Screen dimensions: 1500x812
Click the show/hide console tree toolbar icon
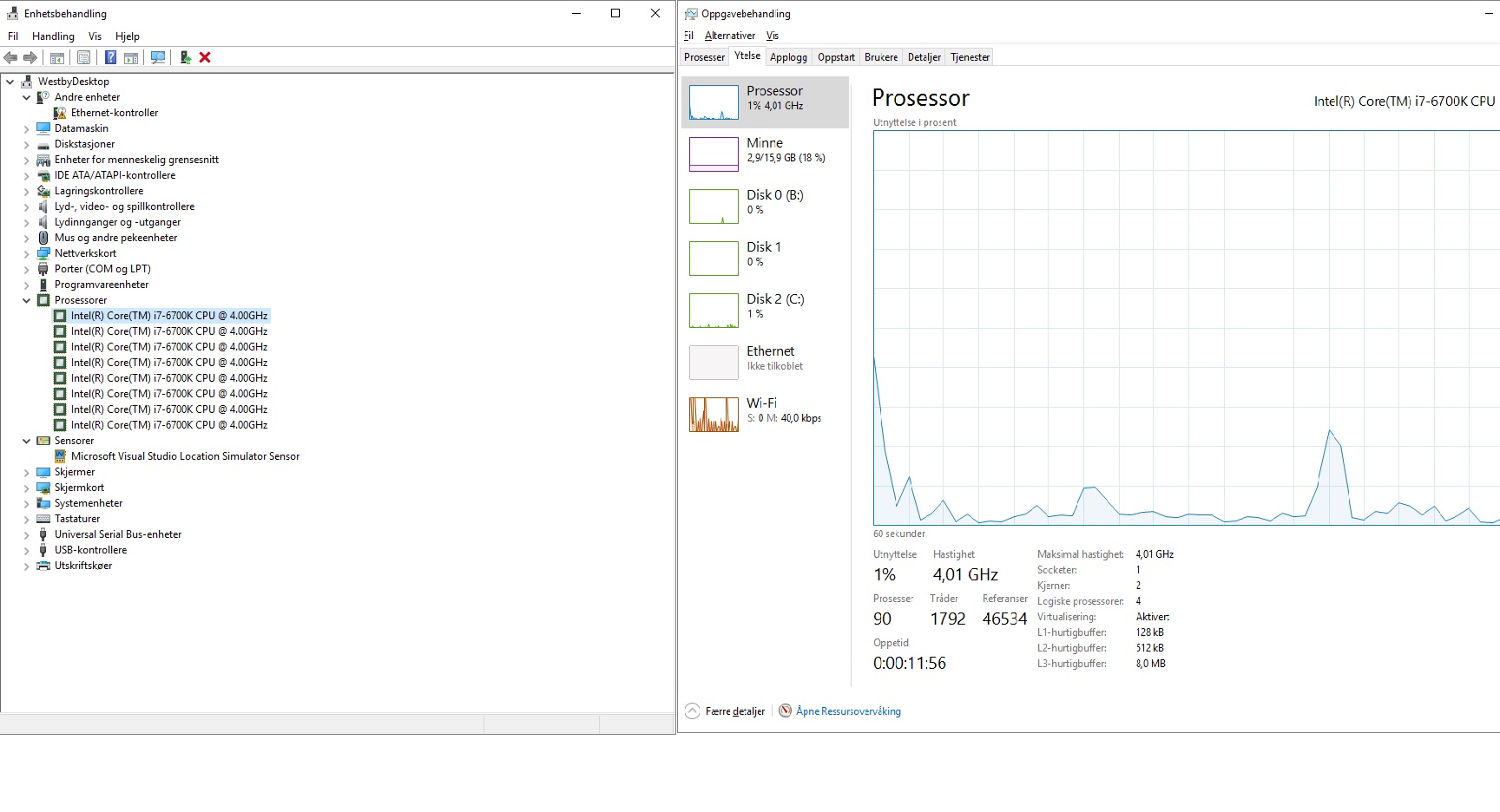[57, 57]
